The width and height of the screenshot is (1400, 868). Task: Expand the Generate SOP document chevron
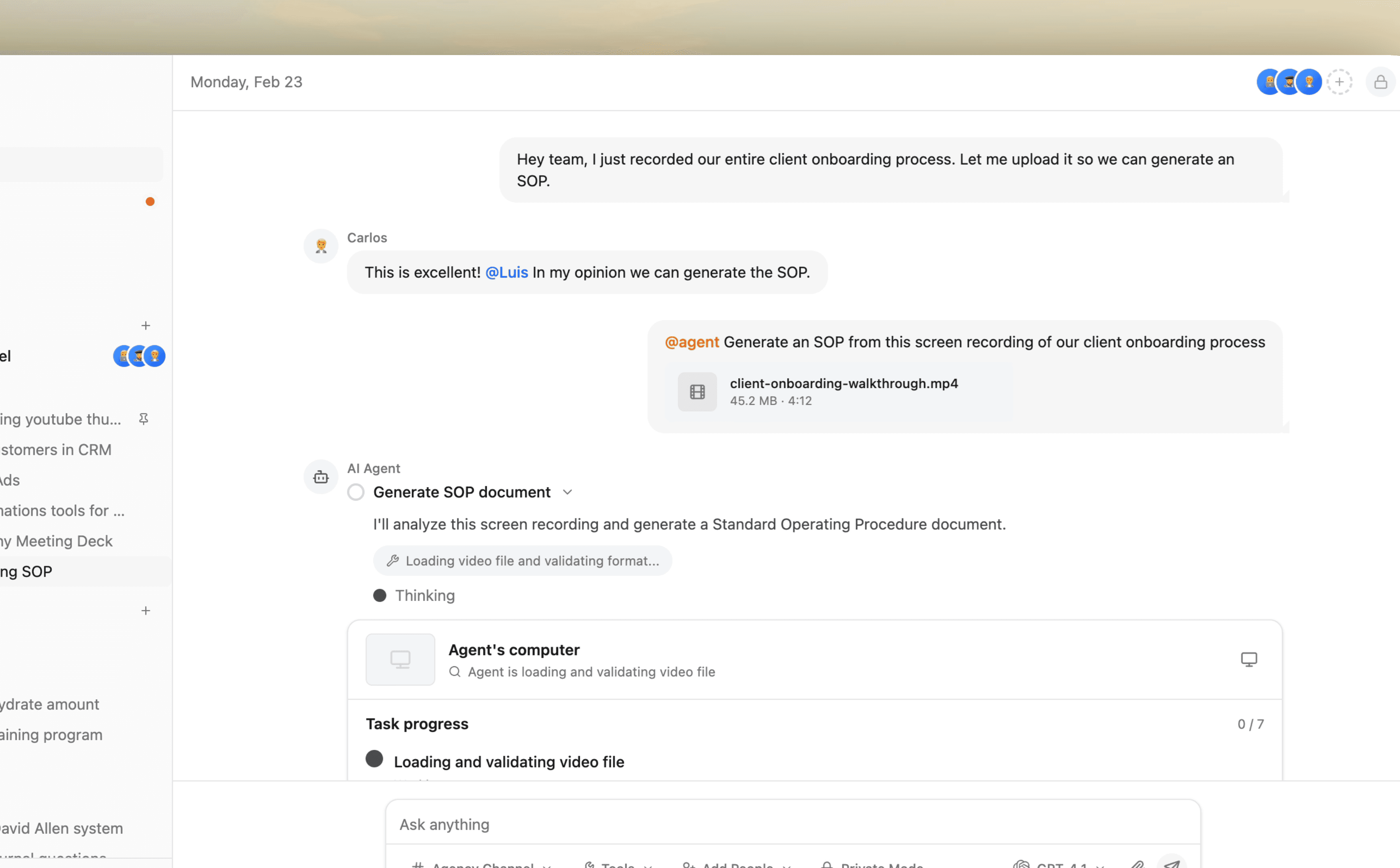point(567,493)
